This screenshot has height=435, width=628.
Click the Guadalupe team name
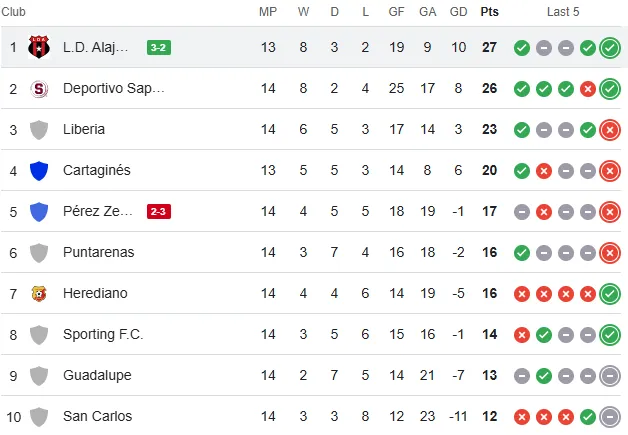[x=98, y=375]
